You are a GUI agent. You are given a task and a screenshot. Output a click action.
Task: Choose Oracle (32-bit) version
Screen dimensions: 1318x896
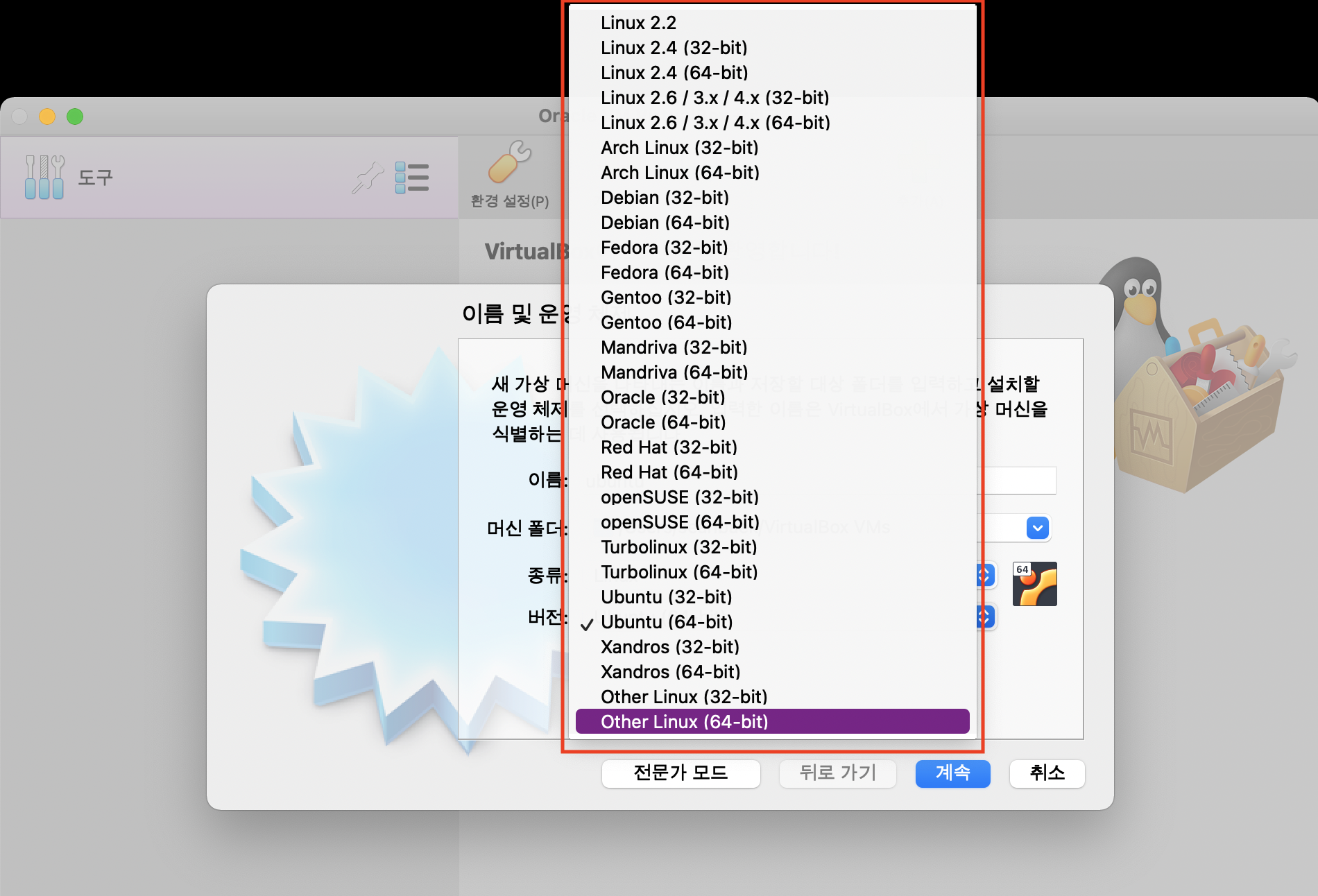[772, 397]
